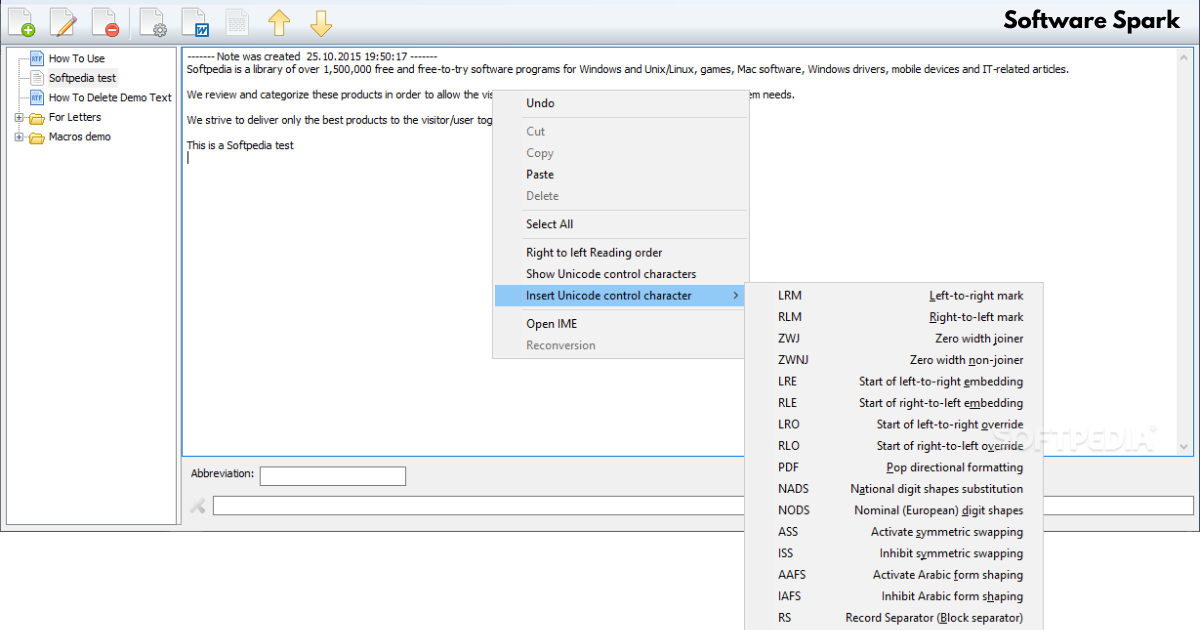1200x630 pixels.
Task: Insert ZWNJ Zero width non-joiner
Action: tap(894, 360)
